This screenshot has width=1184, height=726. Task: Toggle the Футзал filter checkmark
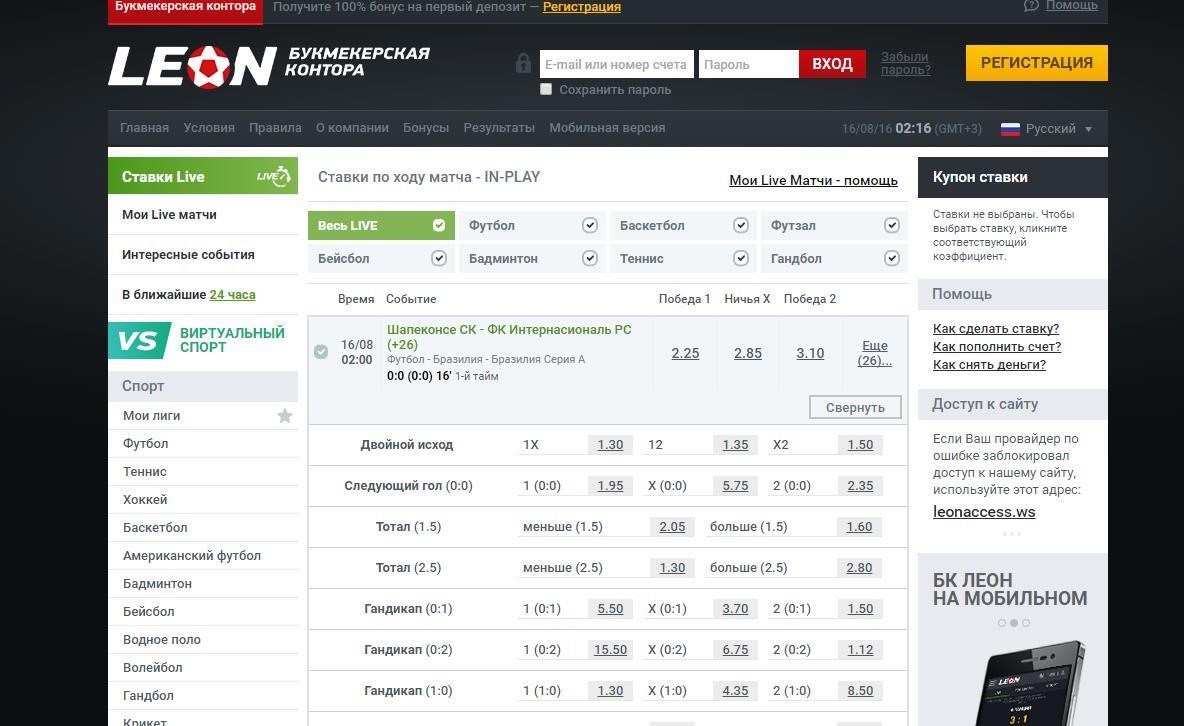[892, 225]
